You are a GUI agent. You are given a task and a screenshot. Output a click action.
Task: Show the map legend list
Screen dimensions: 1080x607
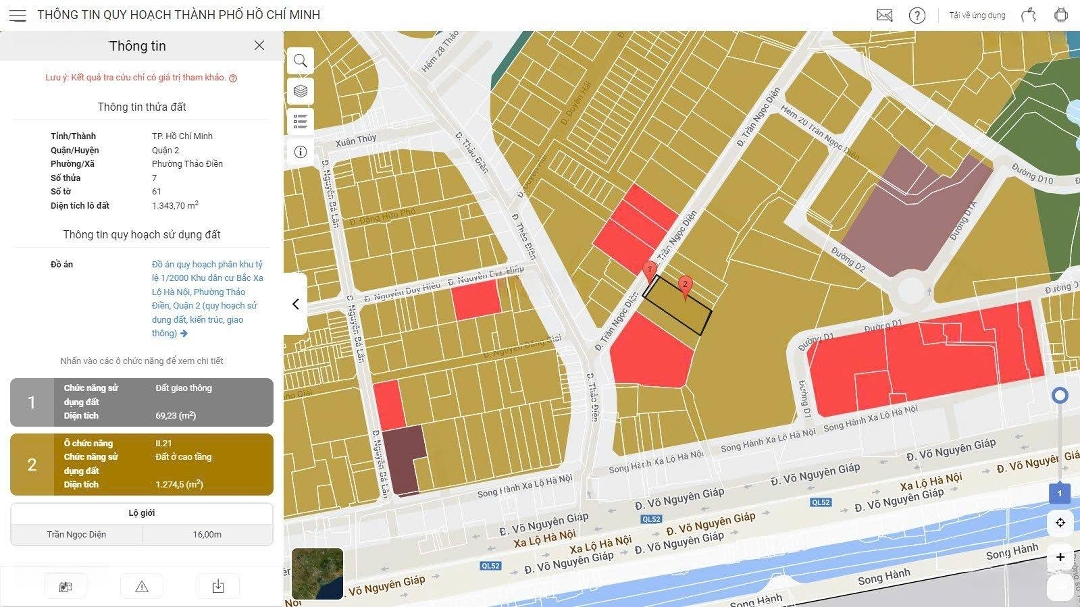(x=300, y=122)
